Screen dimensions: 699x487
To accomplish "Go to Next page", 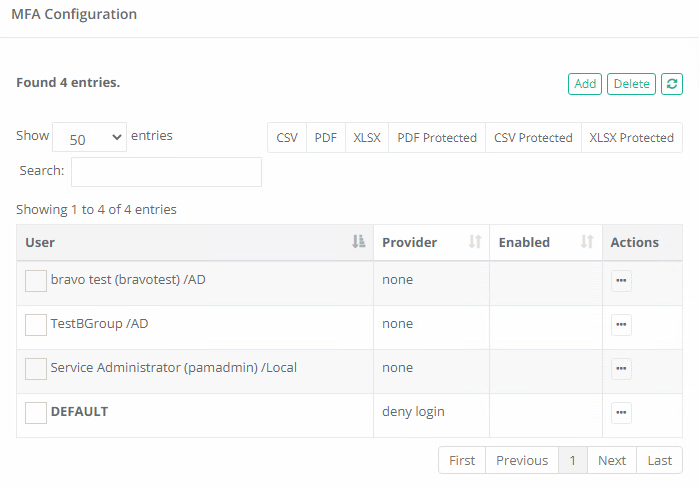I will [612, 460].
